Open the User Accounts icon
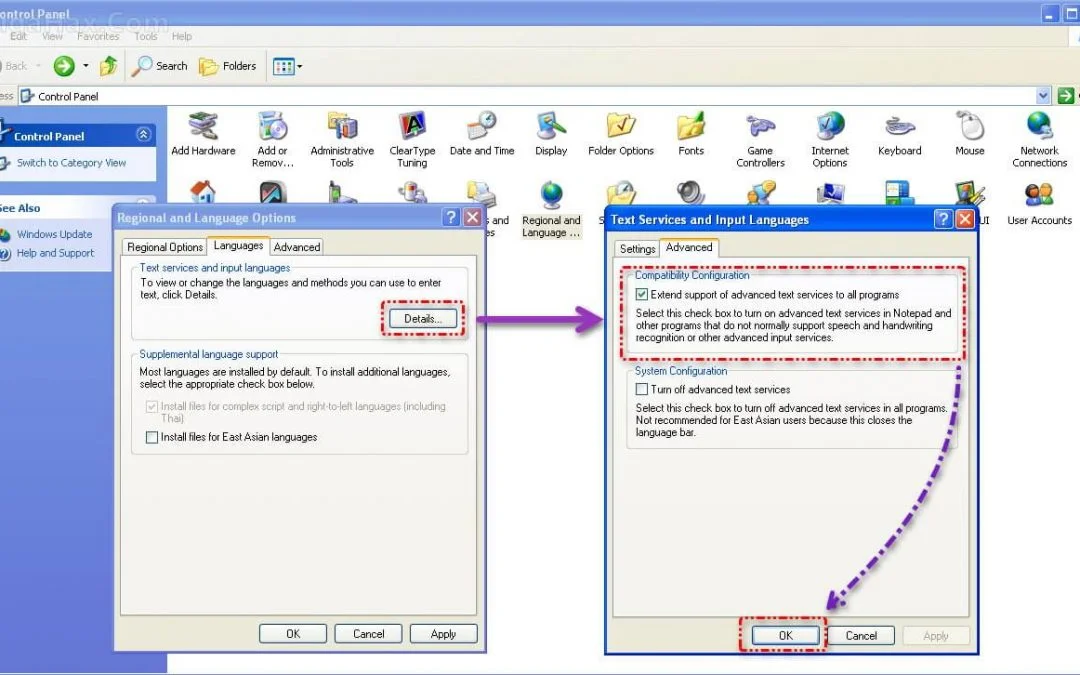 [1039, 196]
